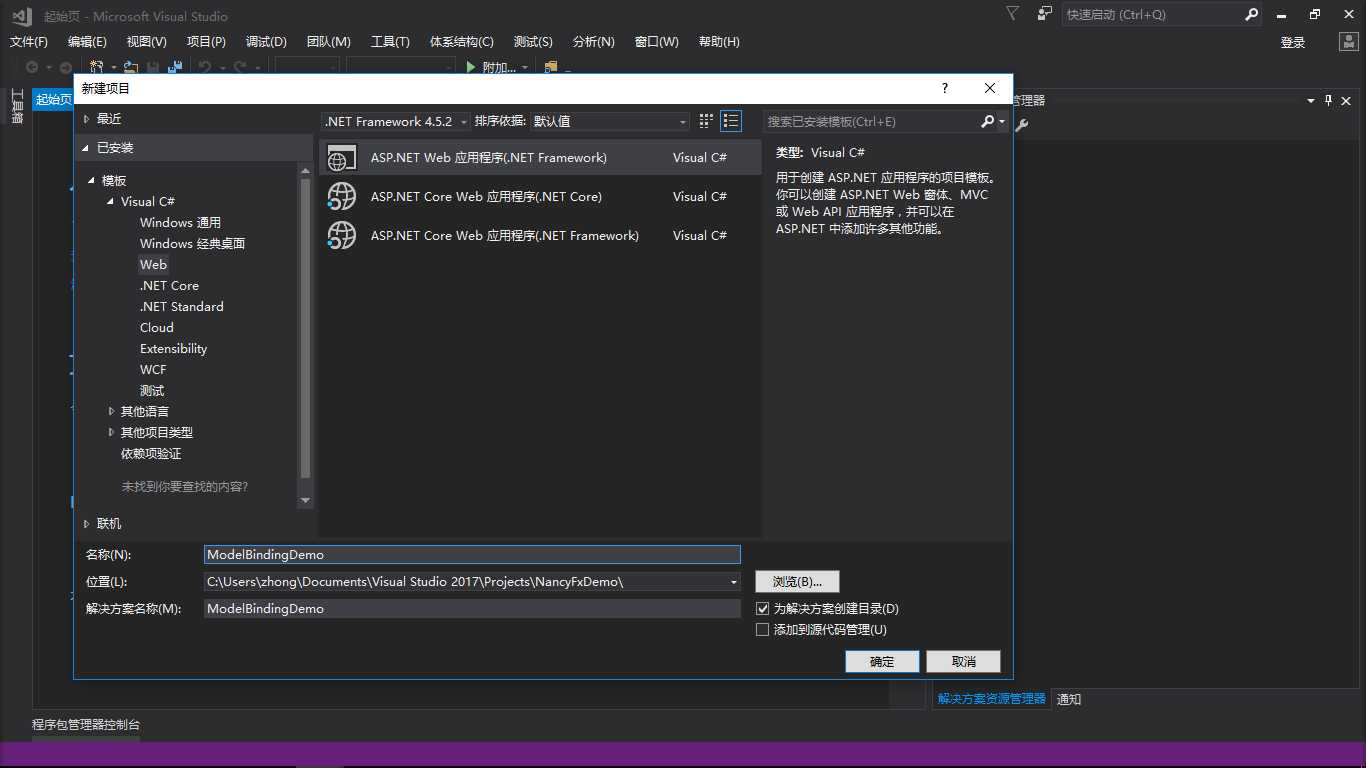
Task: Select the Windows 经典桌面 tree item
Action: (192, 243)
